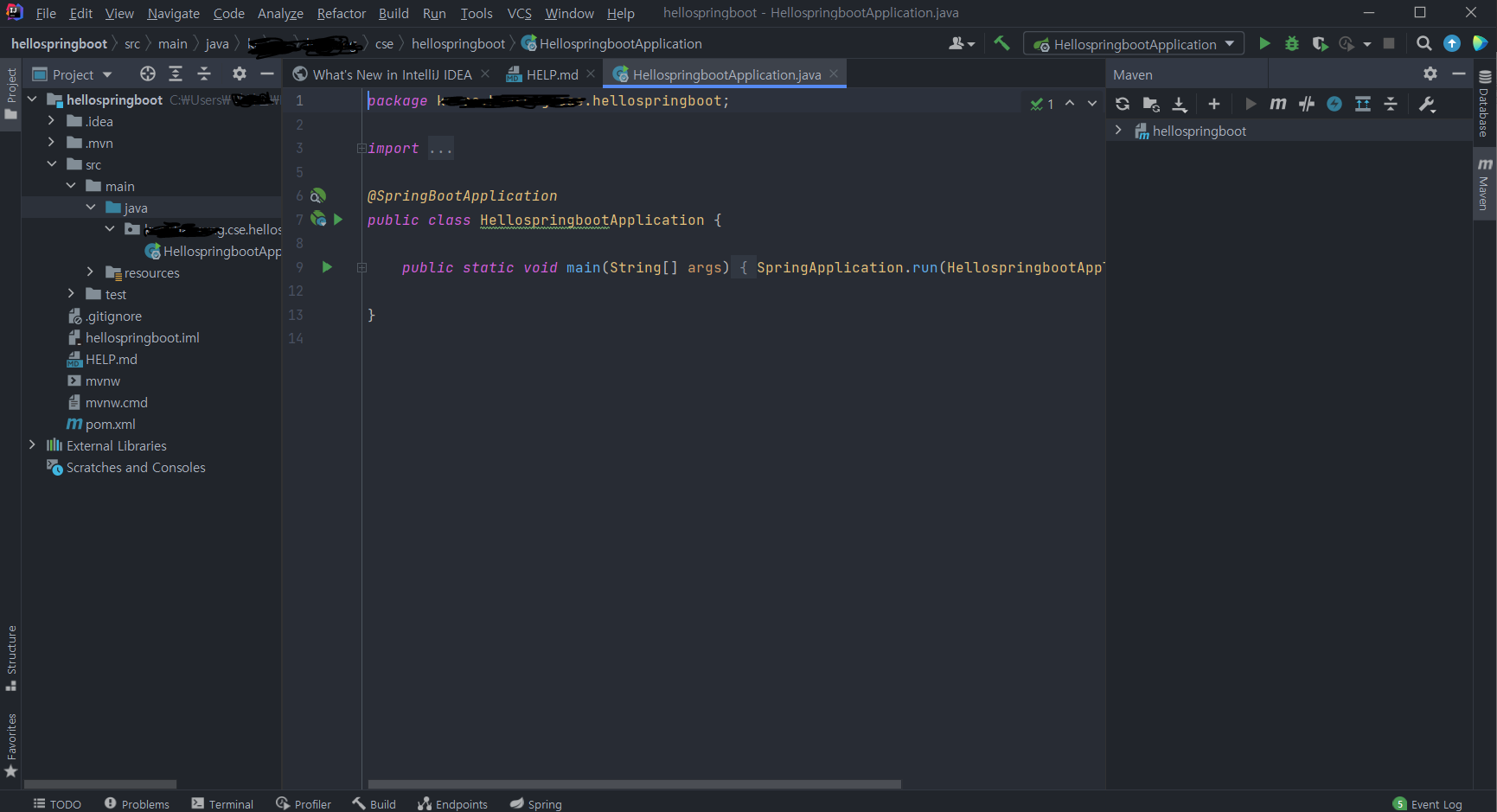Open the Problems tool window
This screenshot has height=812, width=1497.
point(137,803)
